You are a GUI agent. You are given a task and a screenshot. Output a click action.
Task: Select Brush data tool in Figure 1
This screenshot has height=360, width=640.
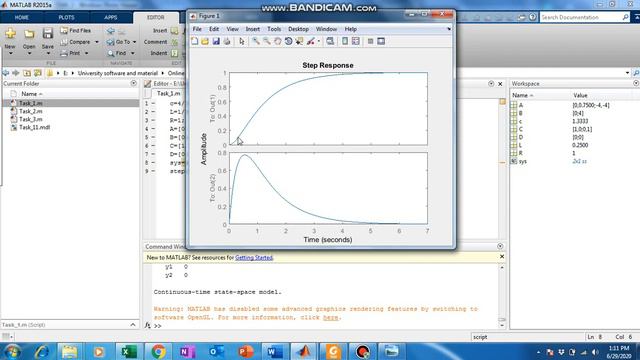pos(311,41)
